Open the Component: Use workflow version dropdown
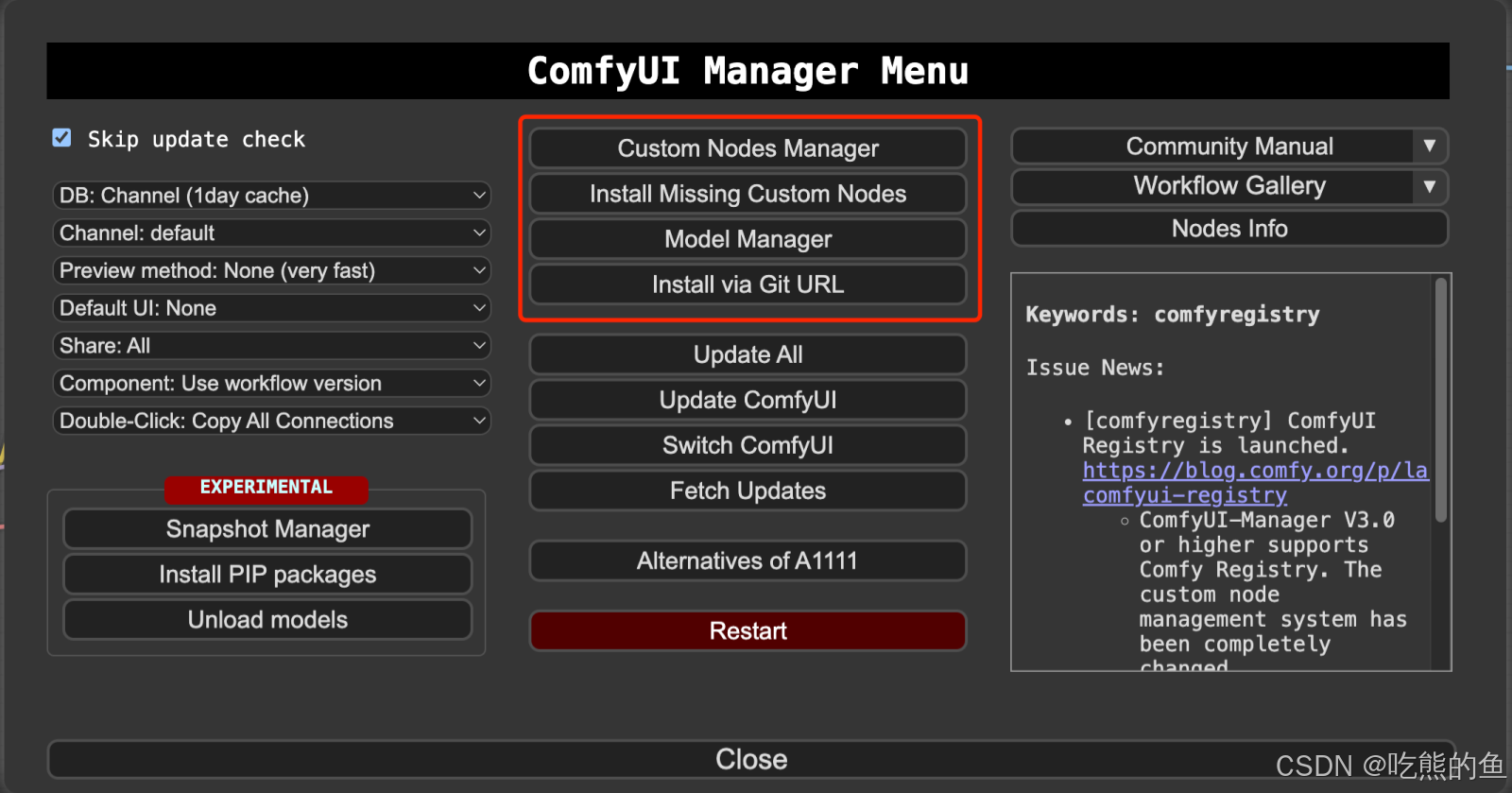The image size is (1512, 793). click(x=271, y=383)
